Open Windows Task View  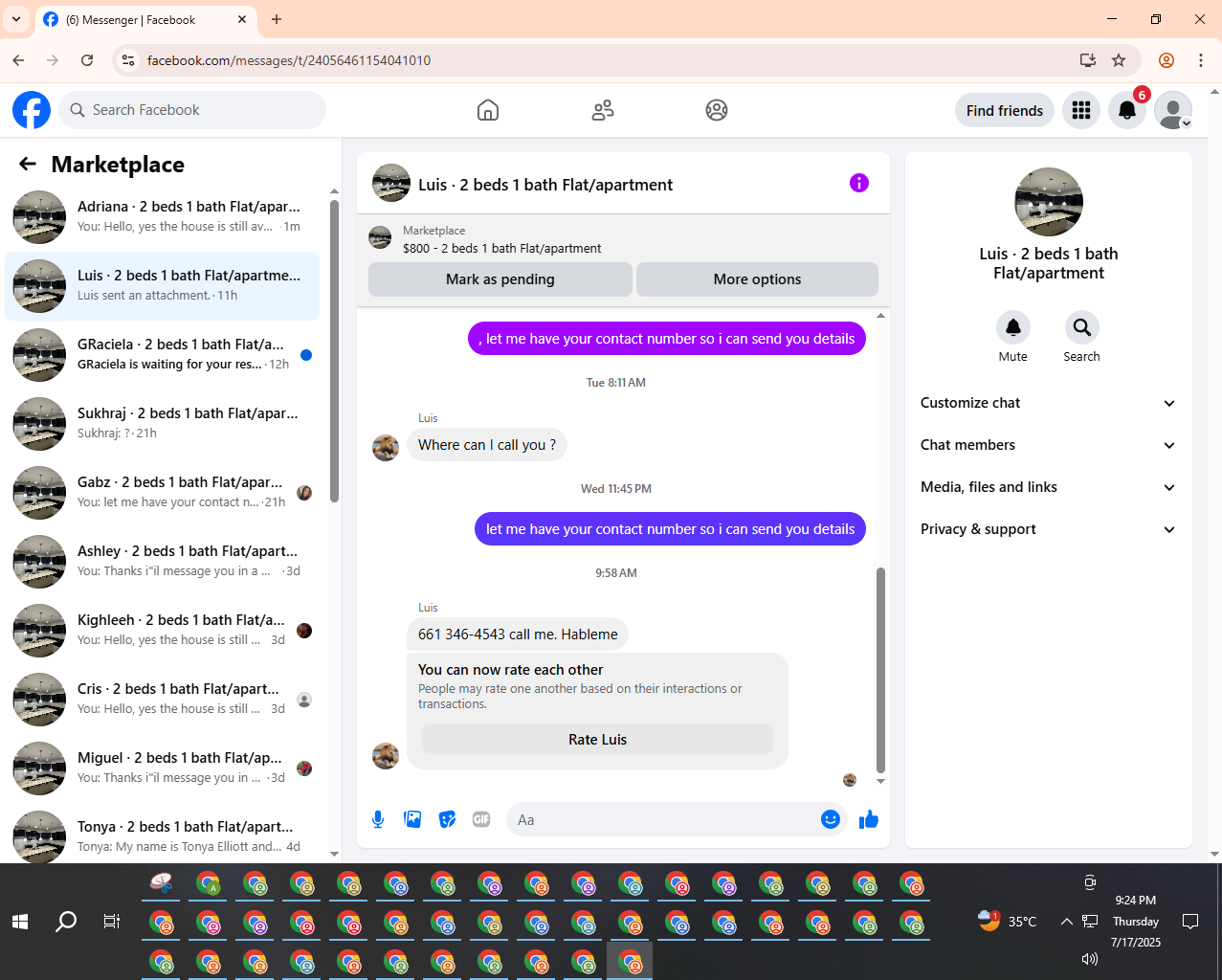click(112, 922)
